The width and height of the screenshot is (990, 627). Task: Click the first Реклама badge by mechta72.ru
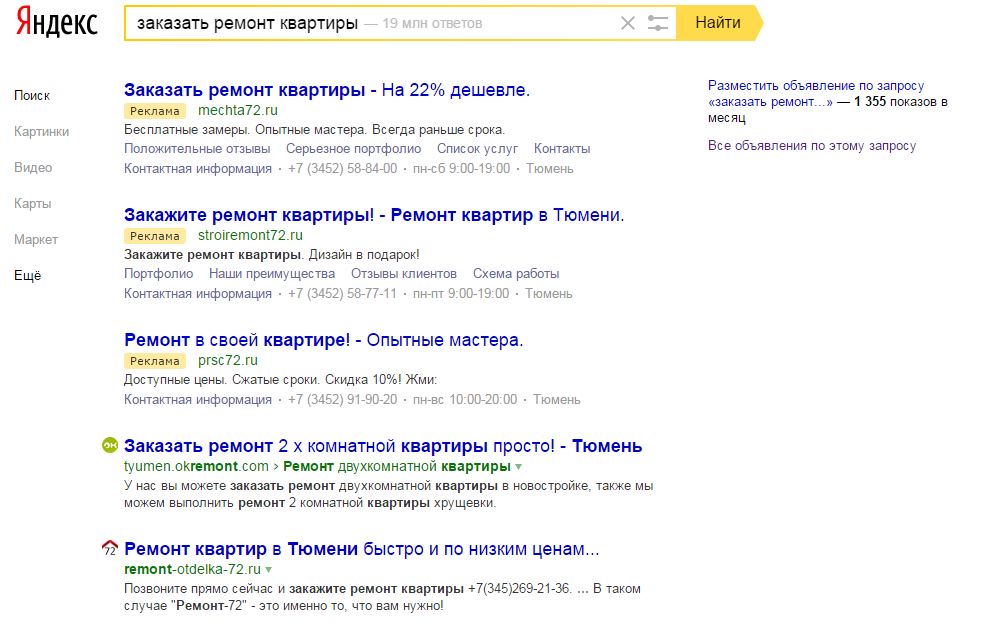coord(155,111)
